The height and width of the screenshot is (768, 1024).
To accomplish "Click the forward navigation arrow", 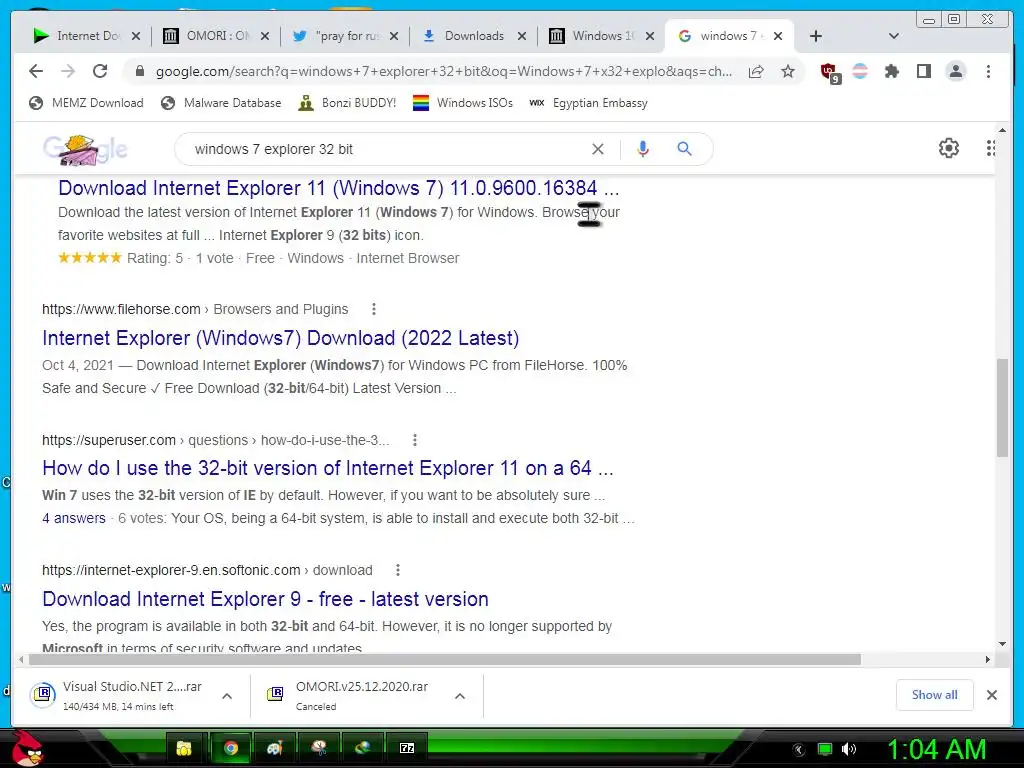I will pyautogui.click(x=68, y=71).
